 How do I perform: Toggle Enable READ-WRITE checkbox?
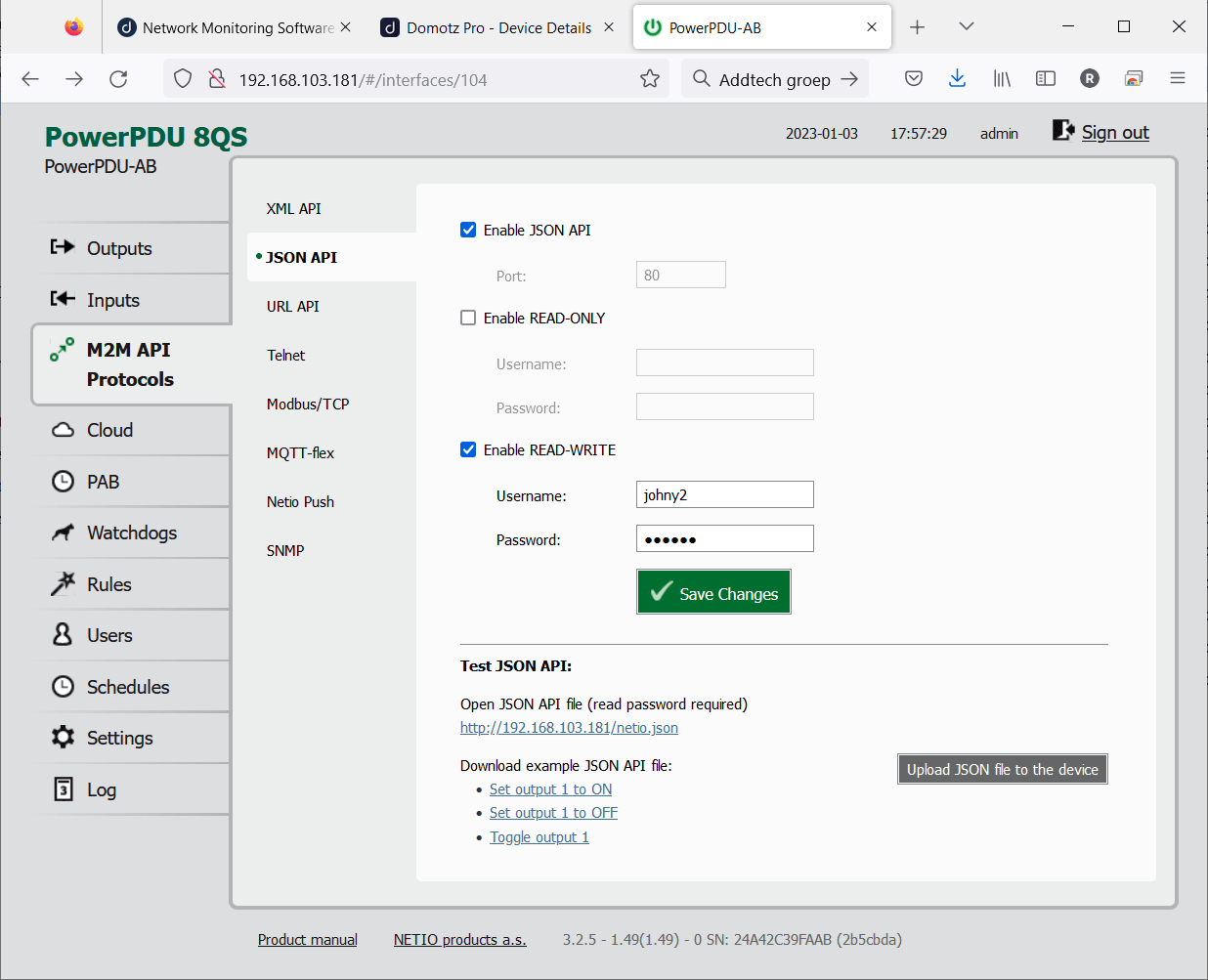pos(468,449)
